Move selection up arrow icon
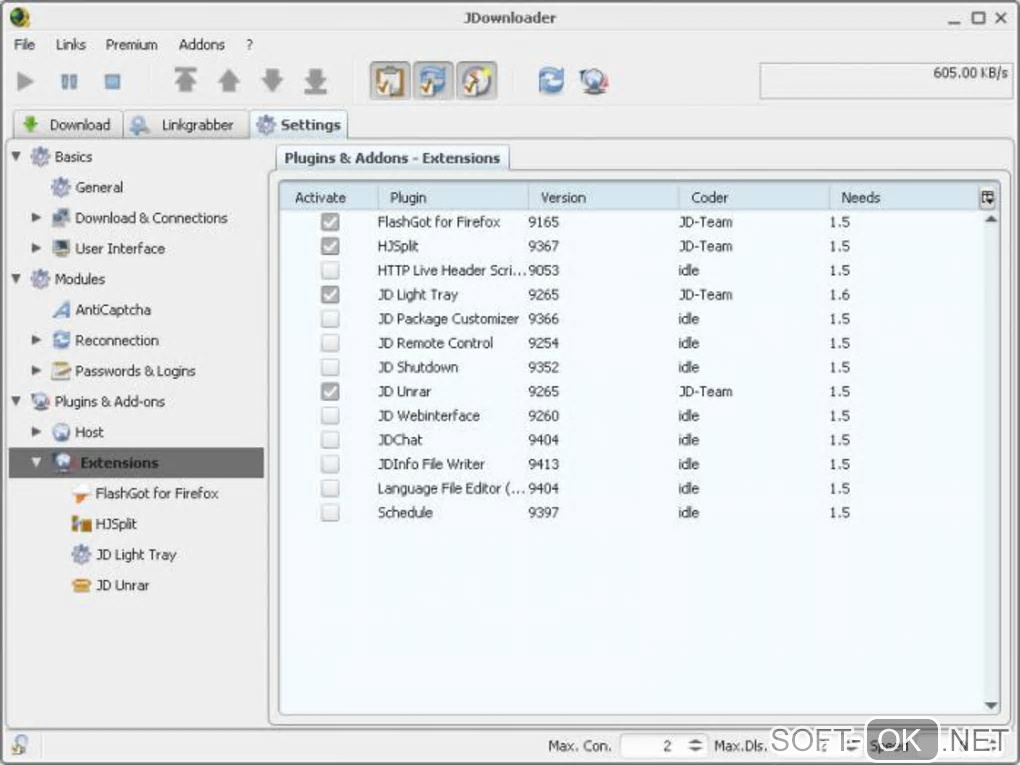Image resolution: width=1020 pixels, height=765 pixels. tap(229, 81)
